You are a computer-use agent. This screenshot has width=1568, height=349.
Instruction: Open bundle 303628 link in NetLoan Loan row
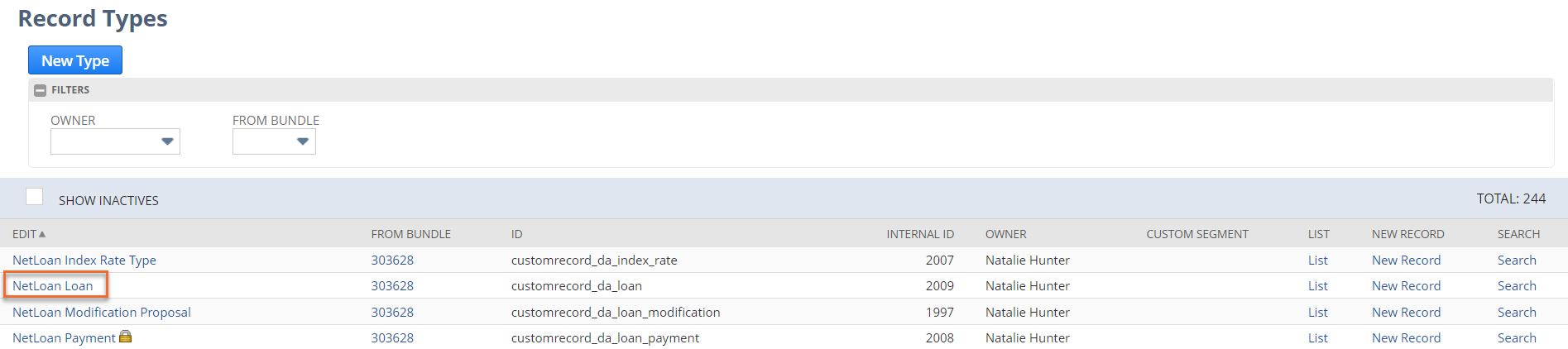point(392,286)
